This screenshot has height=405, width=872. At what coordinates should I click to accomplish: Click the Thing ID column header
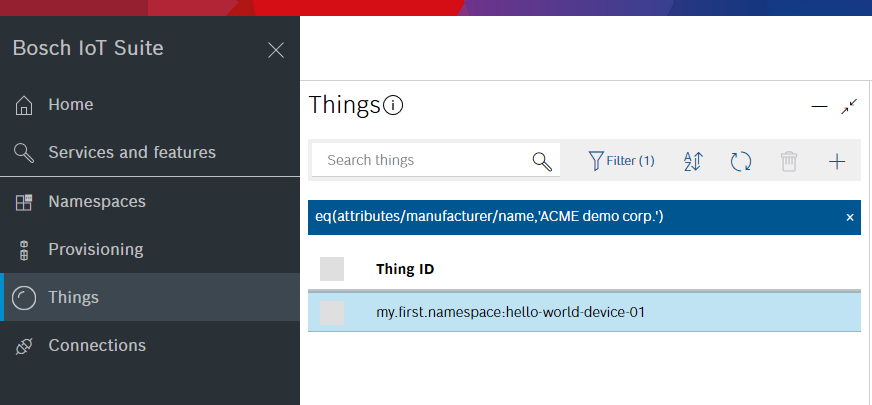405,269
